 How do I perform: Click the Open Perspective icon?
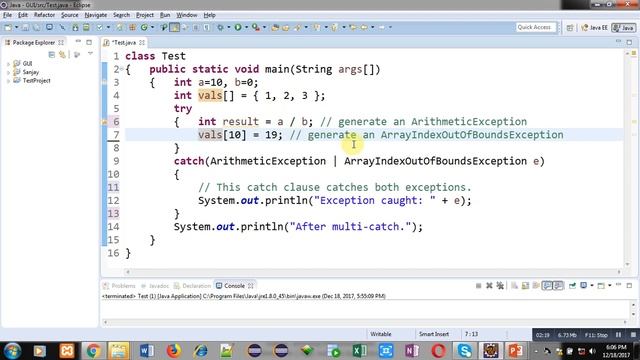(x=570, y=28)
